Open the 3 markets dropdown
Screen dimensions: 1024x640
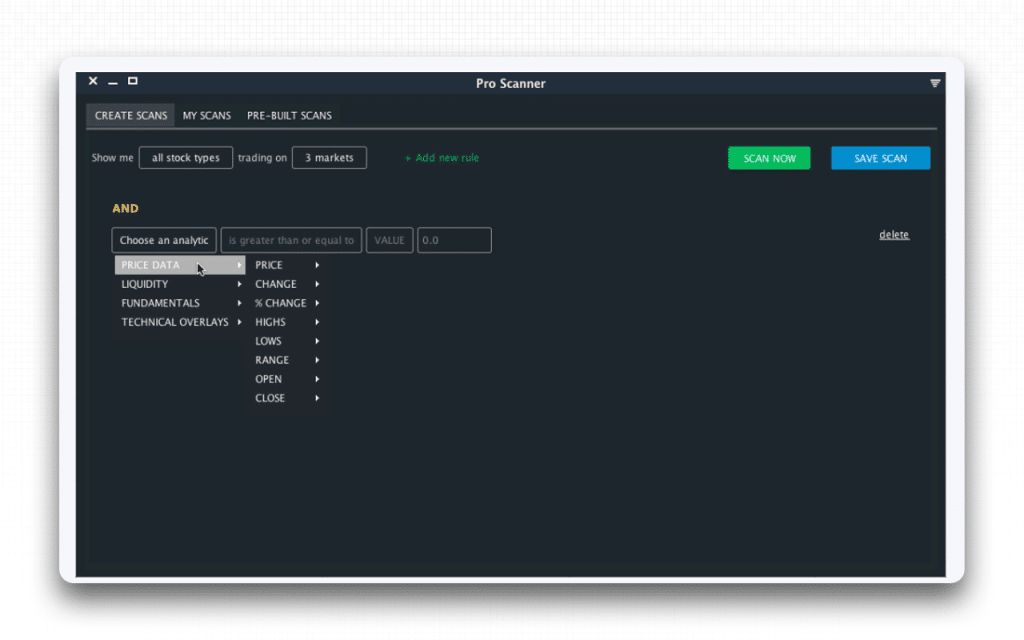(329, 157)
